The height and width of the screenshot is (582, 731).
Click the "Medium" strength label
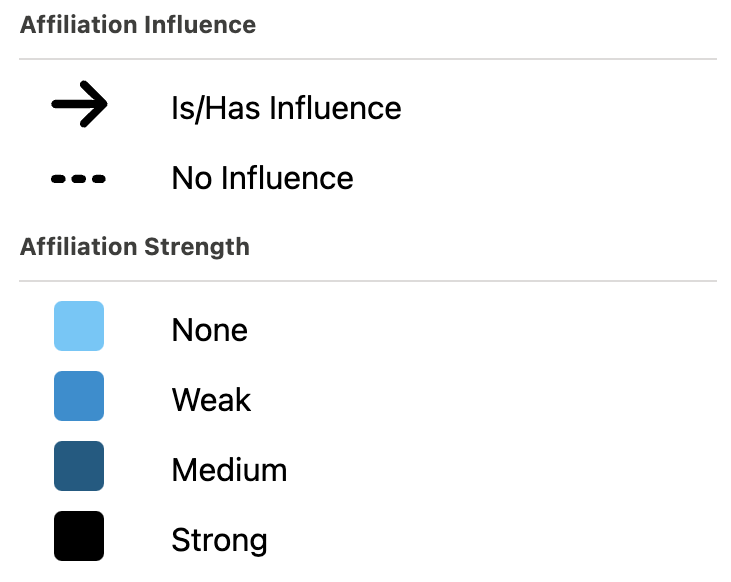(x=229, y=470)
